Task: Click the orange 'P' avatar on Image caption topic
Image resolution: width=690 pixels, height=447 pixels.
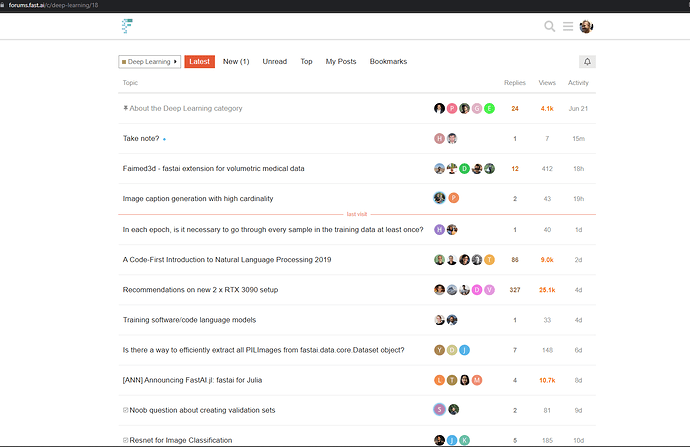Action: click(453, 198)
